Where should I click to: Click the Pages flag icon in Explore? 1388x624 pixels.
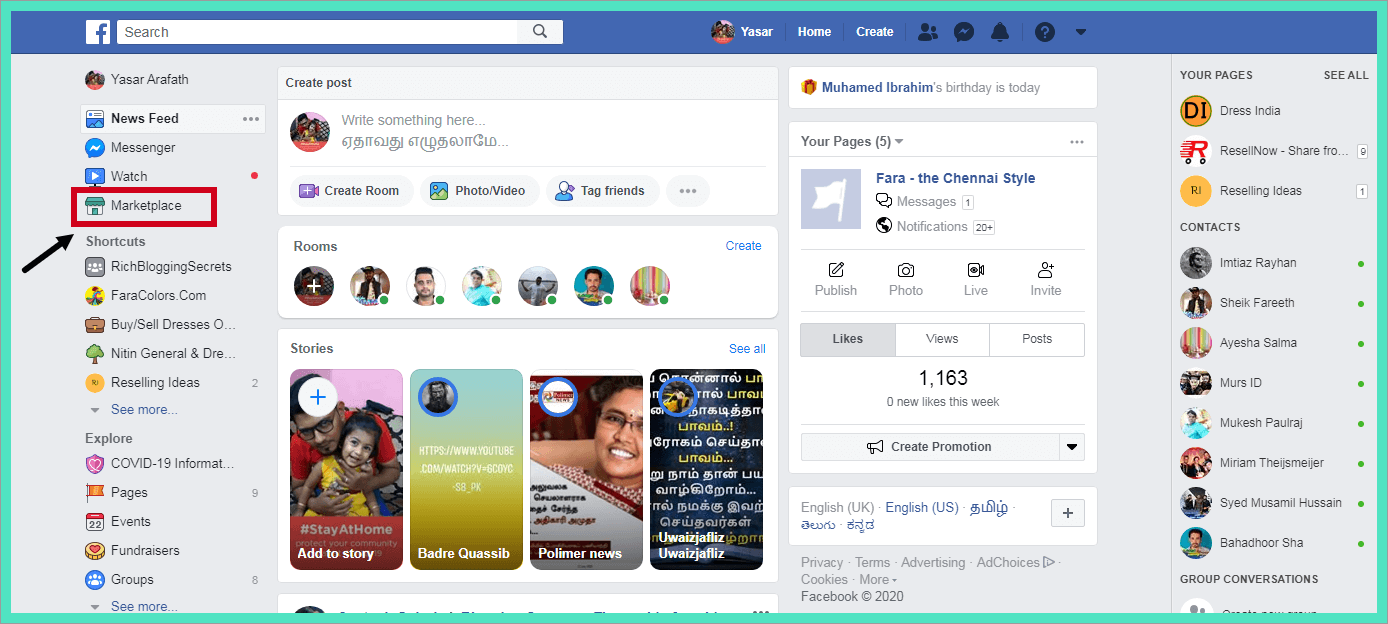(95, 493)
